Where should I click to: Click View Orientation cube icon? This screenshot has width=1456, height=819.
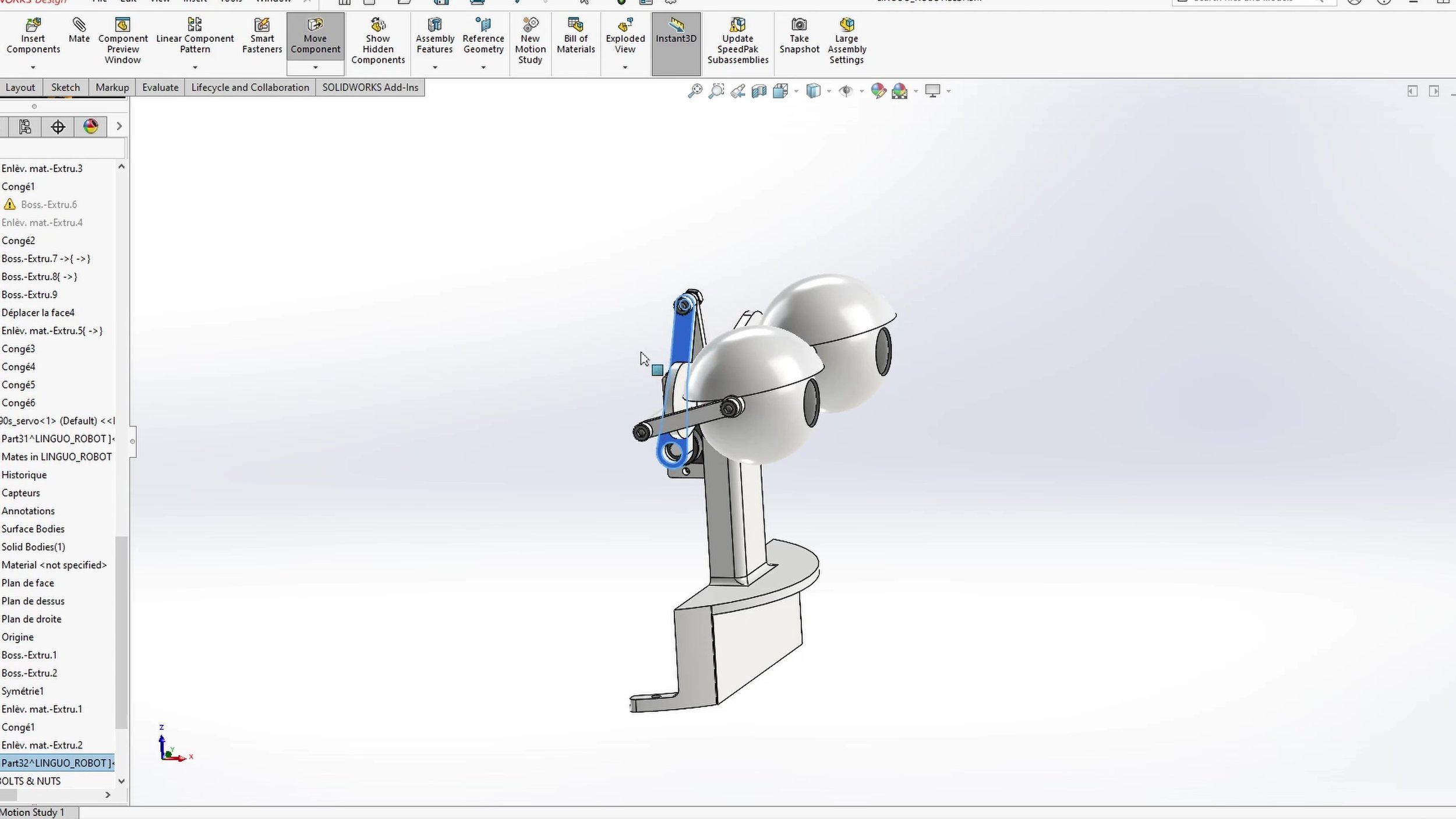[780, 91]
